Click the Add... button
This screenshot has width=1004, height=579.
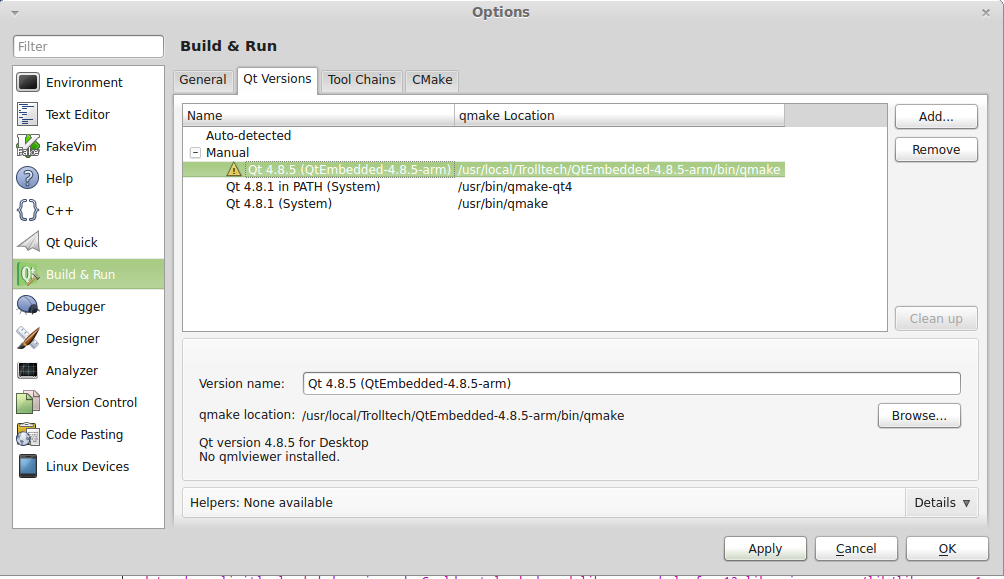(x=936, y=117)
